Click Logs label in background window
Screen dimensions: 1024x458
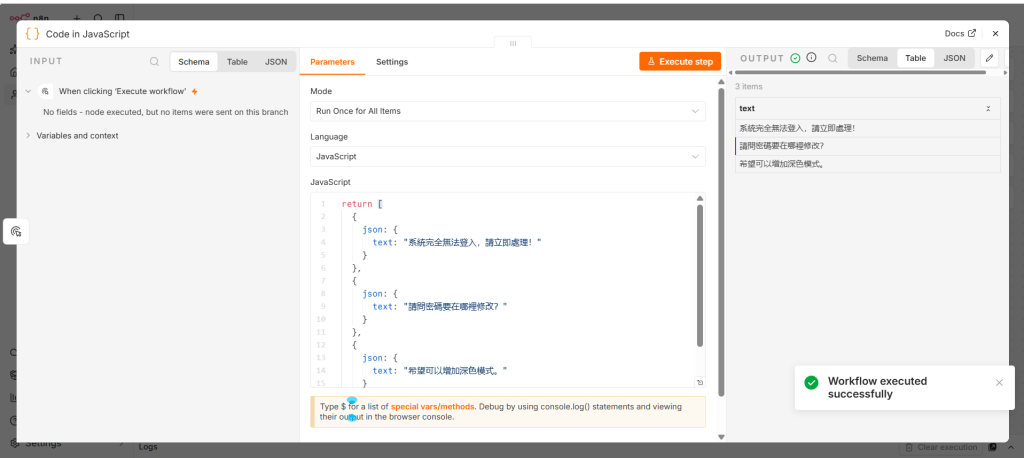click(148, 448)
